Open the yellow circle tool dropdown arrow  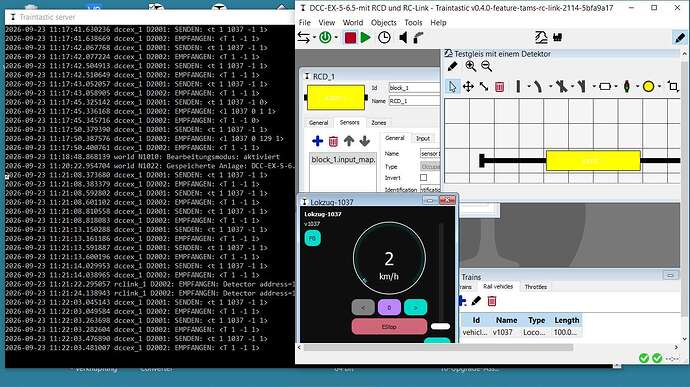(659, 86)
